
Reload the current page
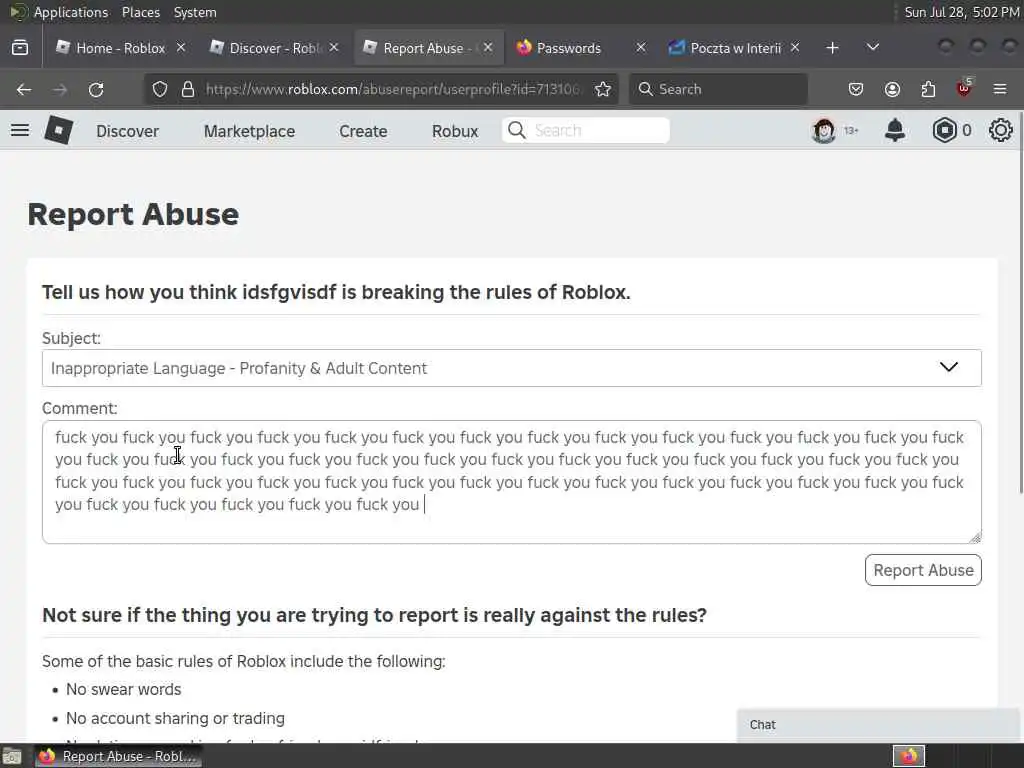coord(96,89)
